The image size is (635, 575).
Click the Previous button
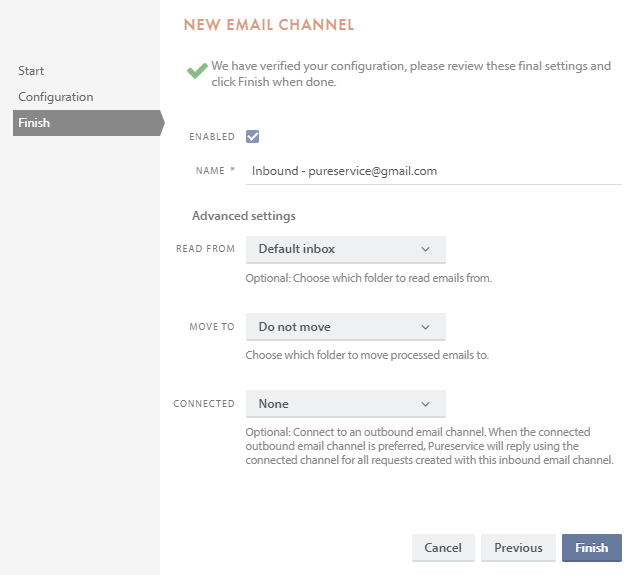coord(518,548)
